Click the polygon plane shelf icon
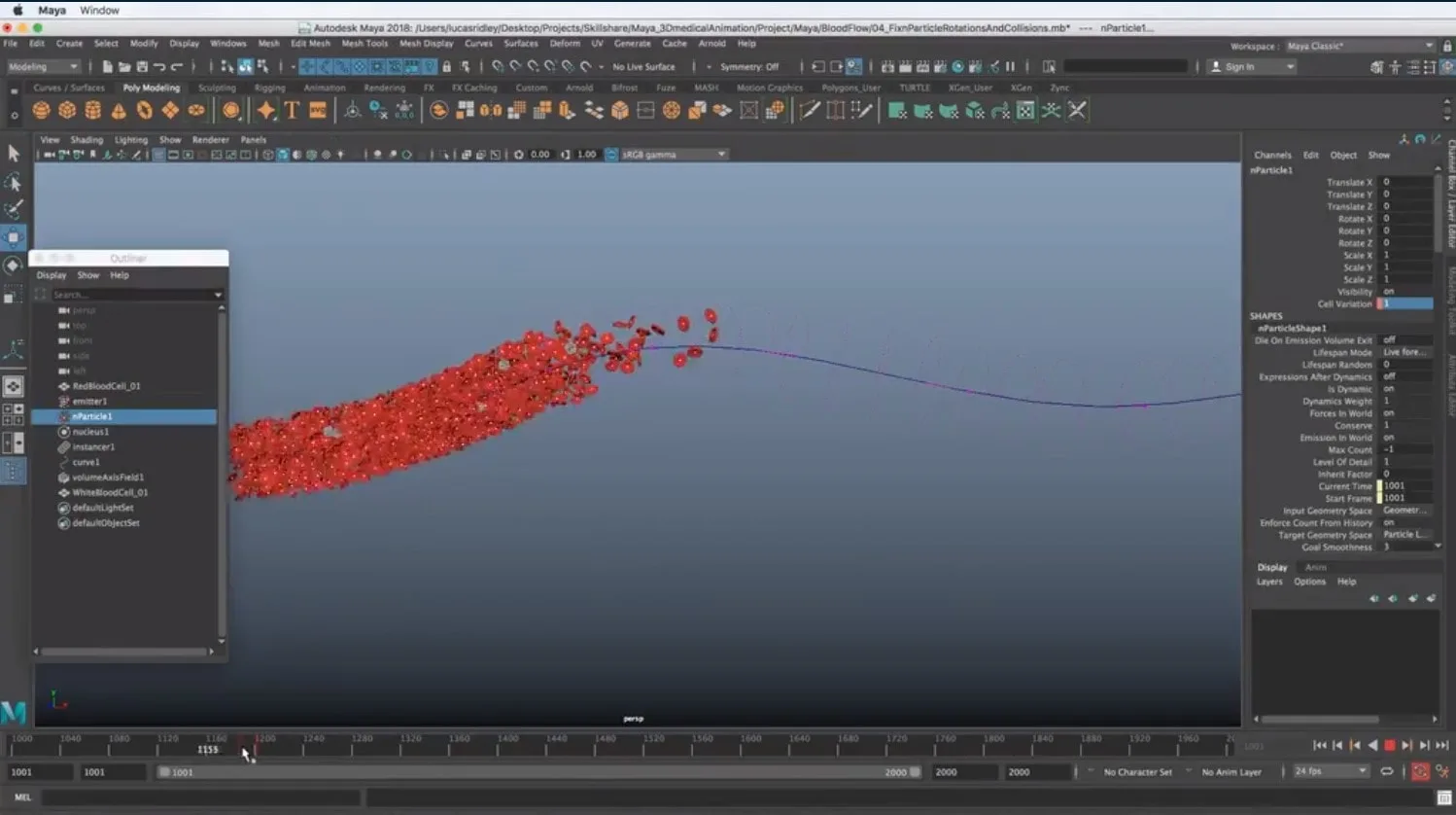The image size is (1456, 815). tap(170, 110)
